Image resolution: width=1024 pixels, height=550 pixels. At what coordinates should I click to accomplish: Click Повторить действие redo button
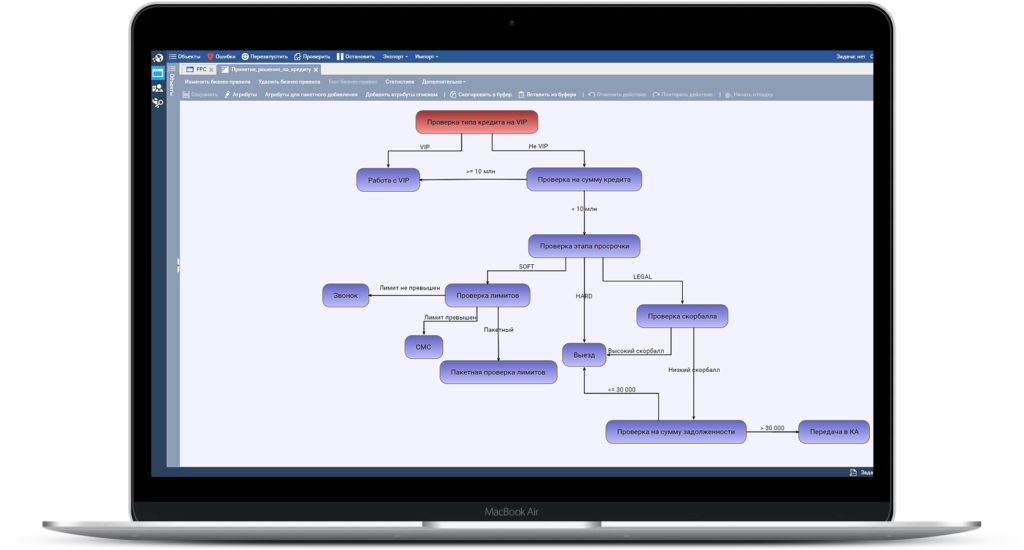pyautogui.click(x=682, y=95)
